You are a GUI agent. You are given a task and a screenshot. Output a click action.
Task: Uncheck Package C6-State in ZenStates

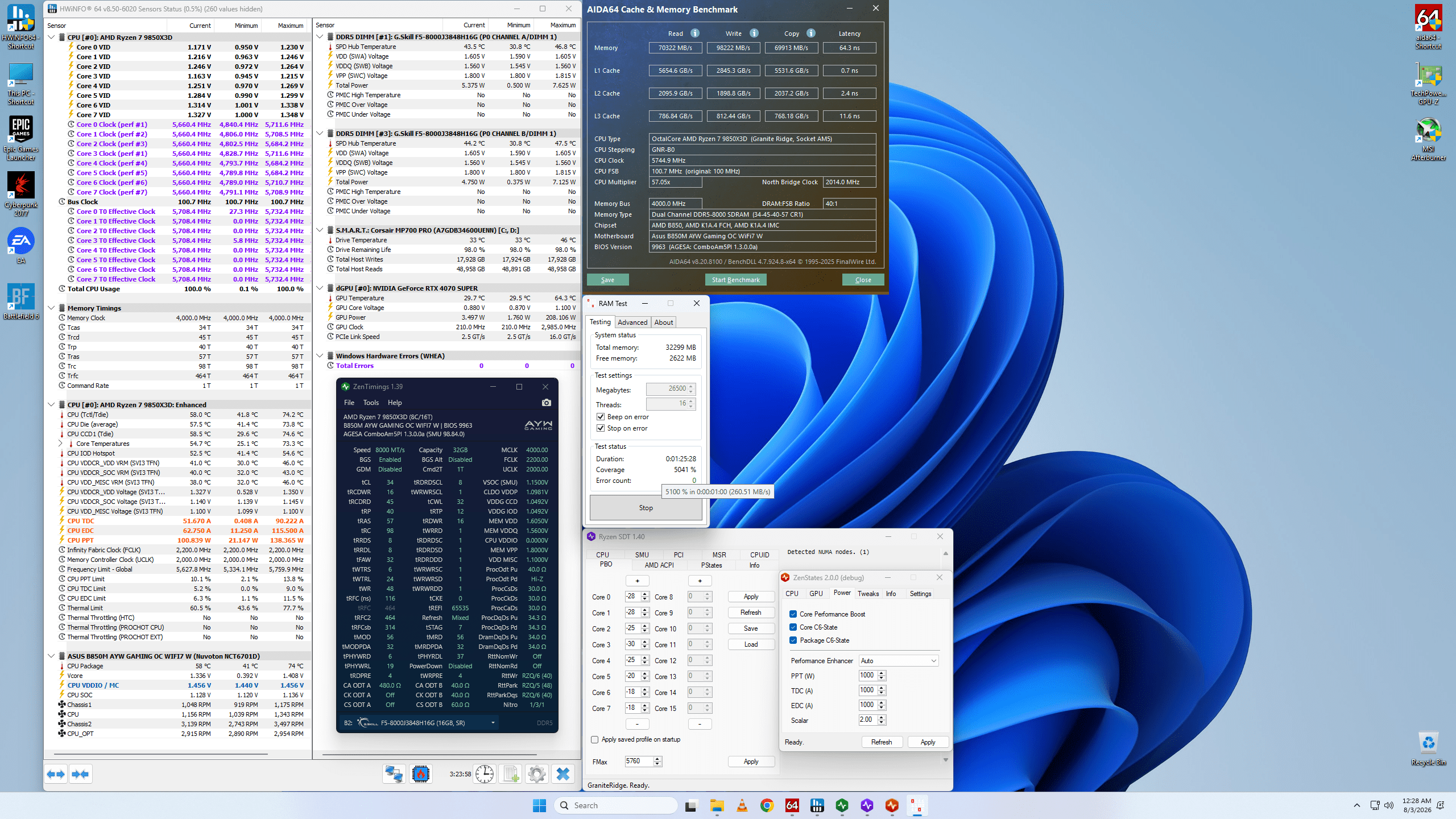click(793, 640)
